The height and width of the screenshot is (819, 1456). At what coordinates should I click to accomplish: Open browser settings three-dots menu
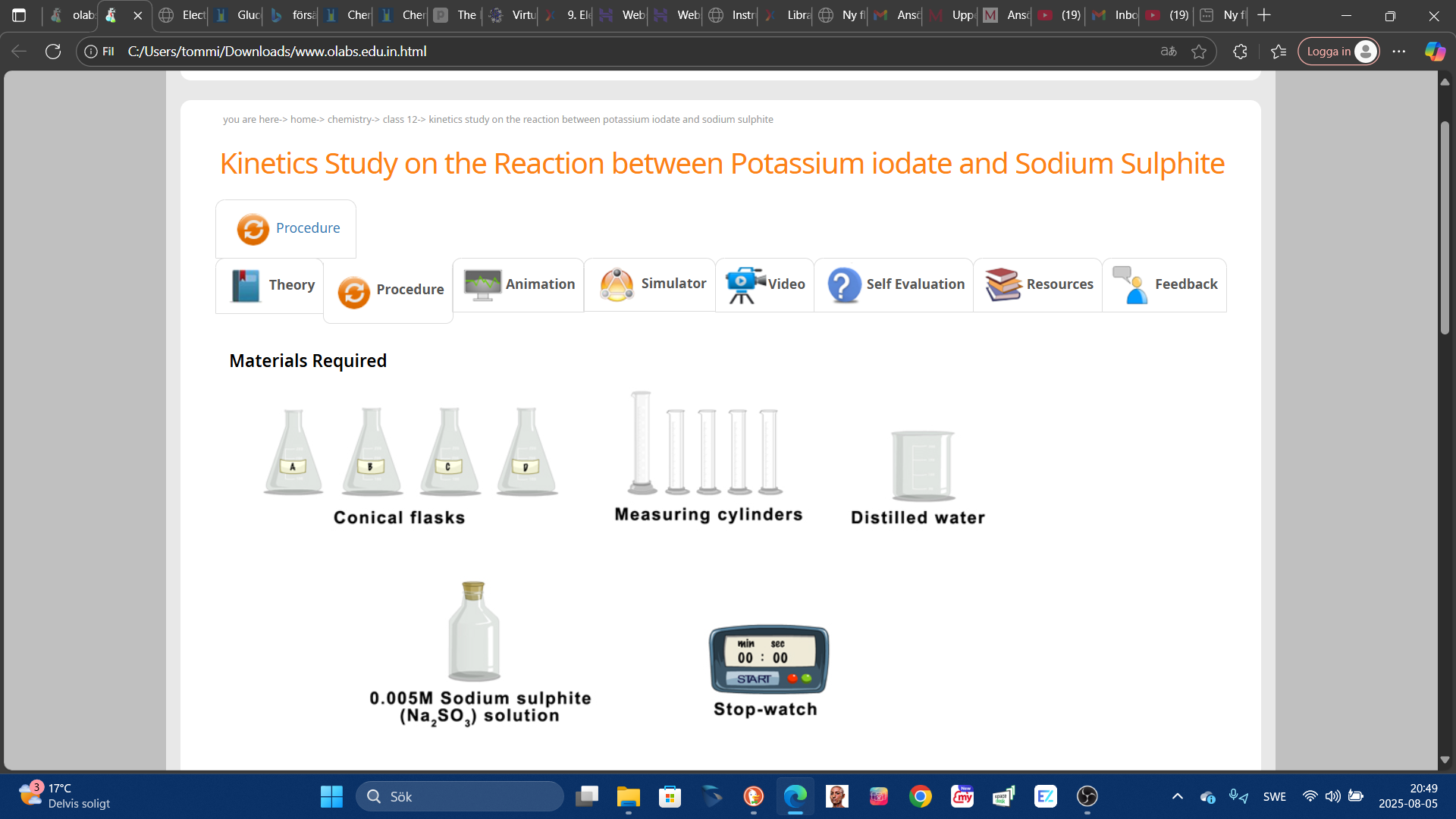pyautogui.click(x=1399, y=52)
